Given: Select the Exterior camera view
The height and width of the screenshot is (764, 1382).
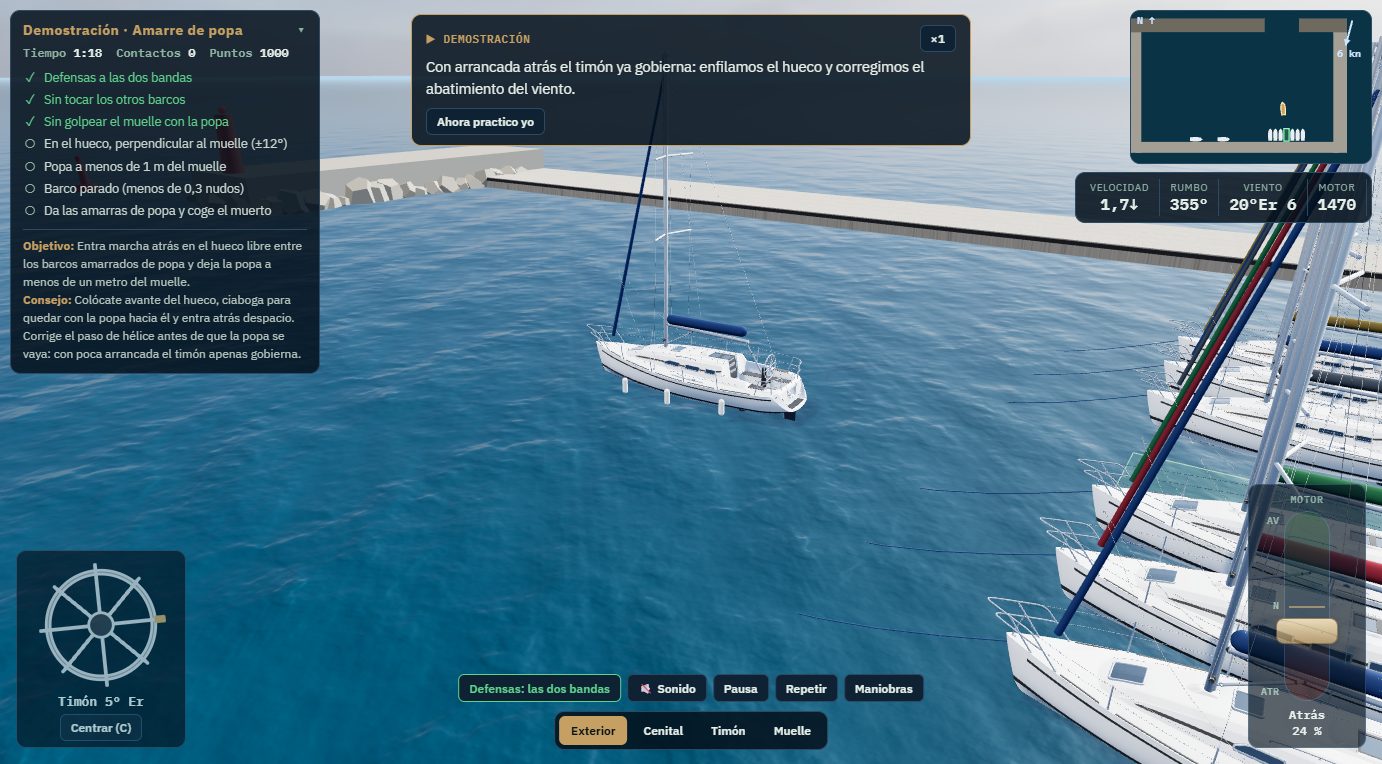Looking at the screenshot, I should [593, 731].
